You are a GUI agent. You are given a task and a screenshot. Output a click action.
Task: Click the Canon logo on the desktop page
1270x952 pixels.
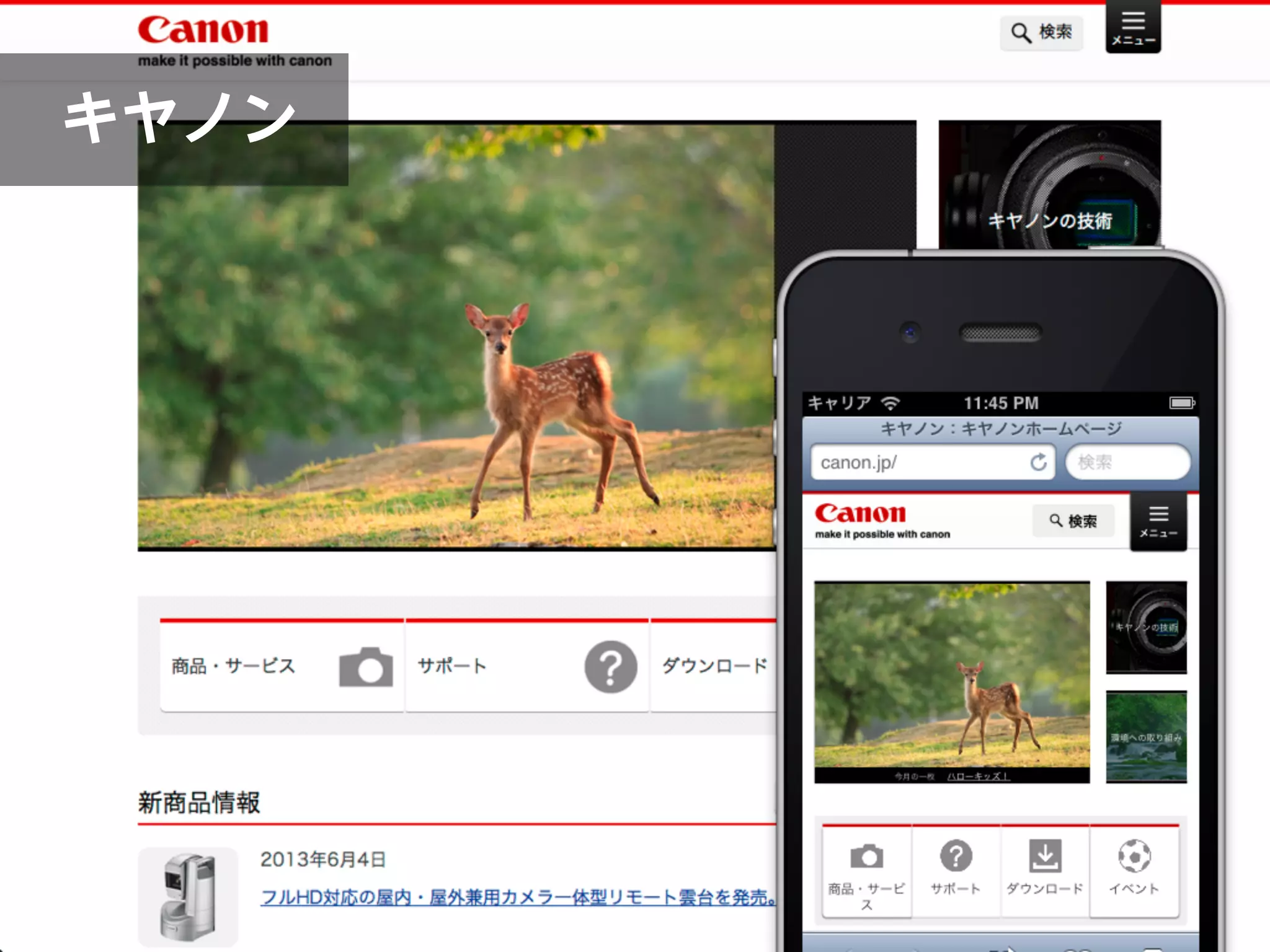click(203, 30)
